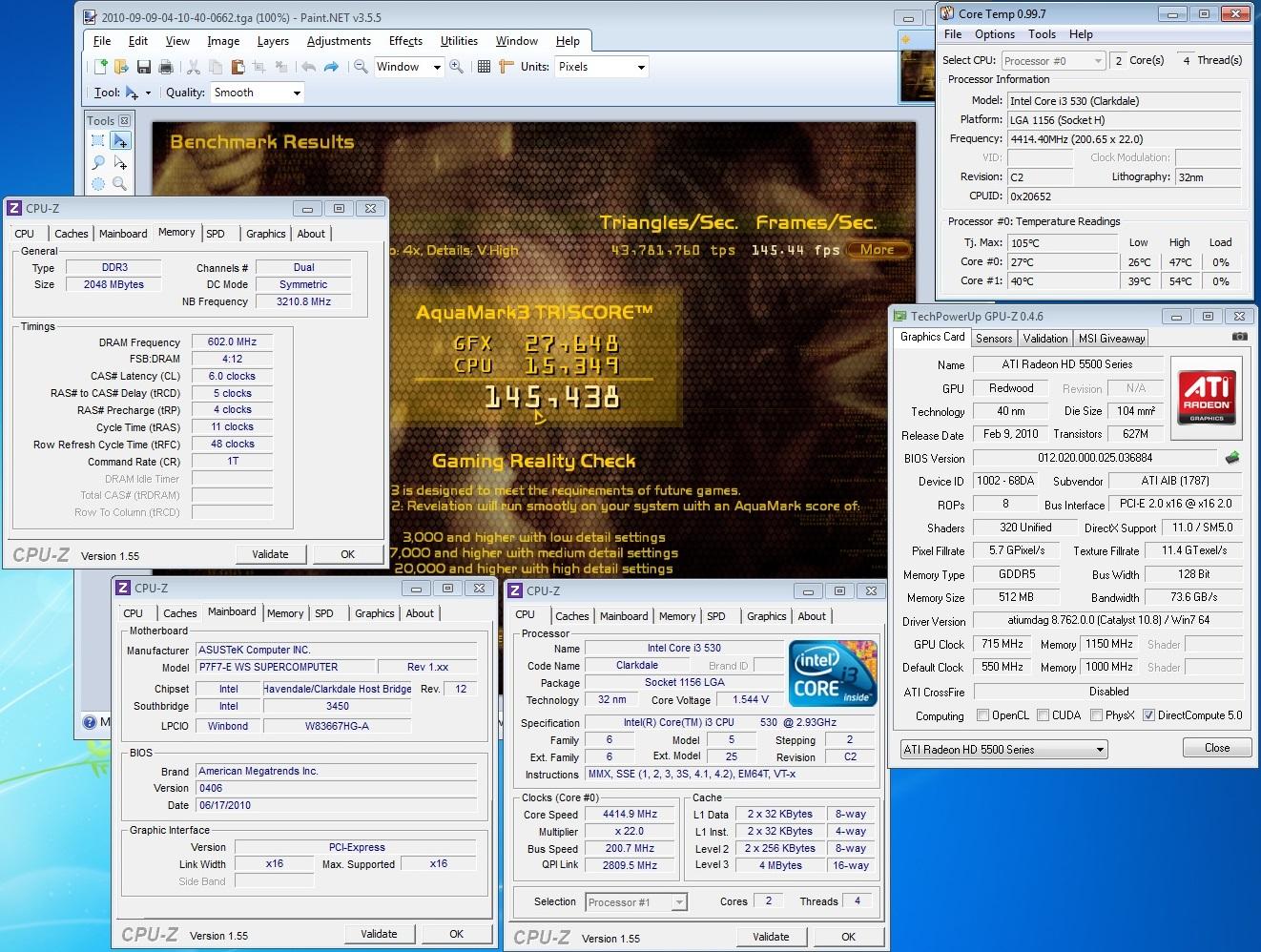The height and width of the screenshot is (952, 1261).
Task: Click the New image icon in Paint.NET toolbar
Action: coord(100,67)
